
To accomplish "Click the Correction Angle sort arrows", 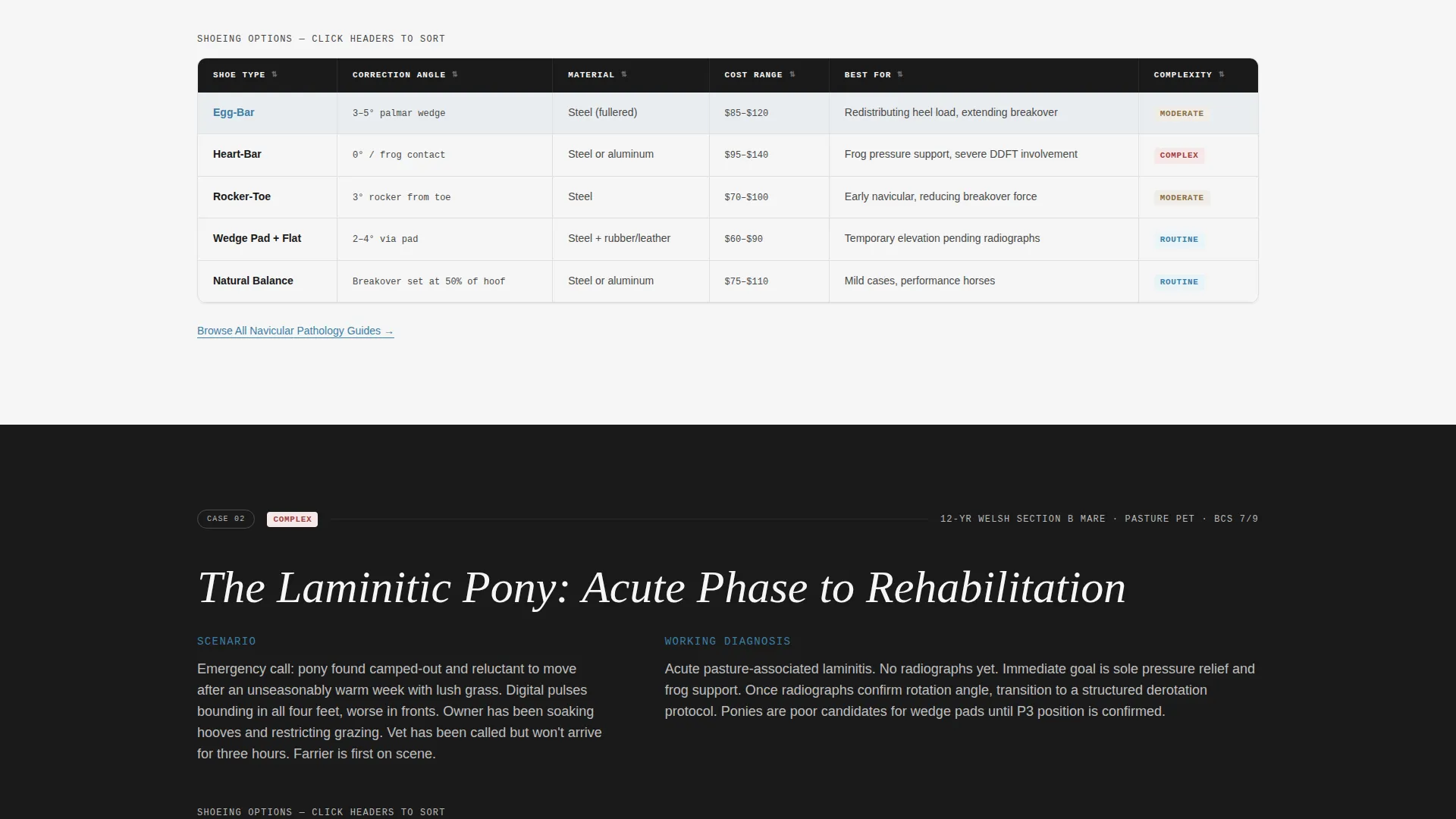I will pyautogui.click(x=455, y=74).
